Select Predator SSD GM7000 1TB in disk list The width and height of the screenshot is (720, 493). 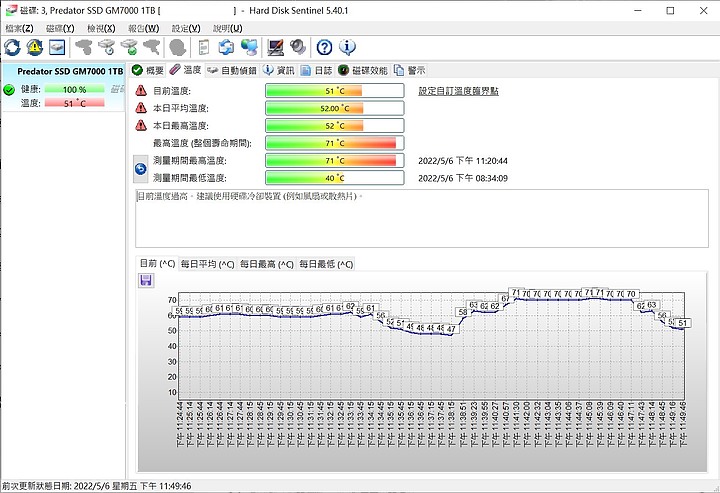[70, 71]
